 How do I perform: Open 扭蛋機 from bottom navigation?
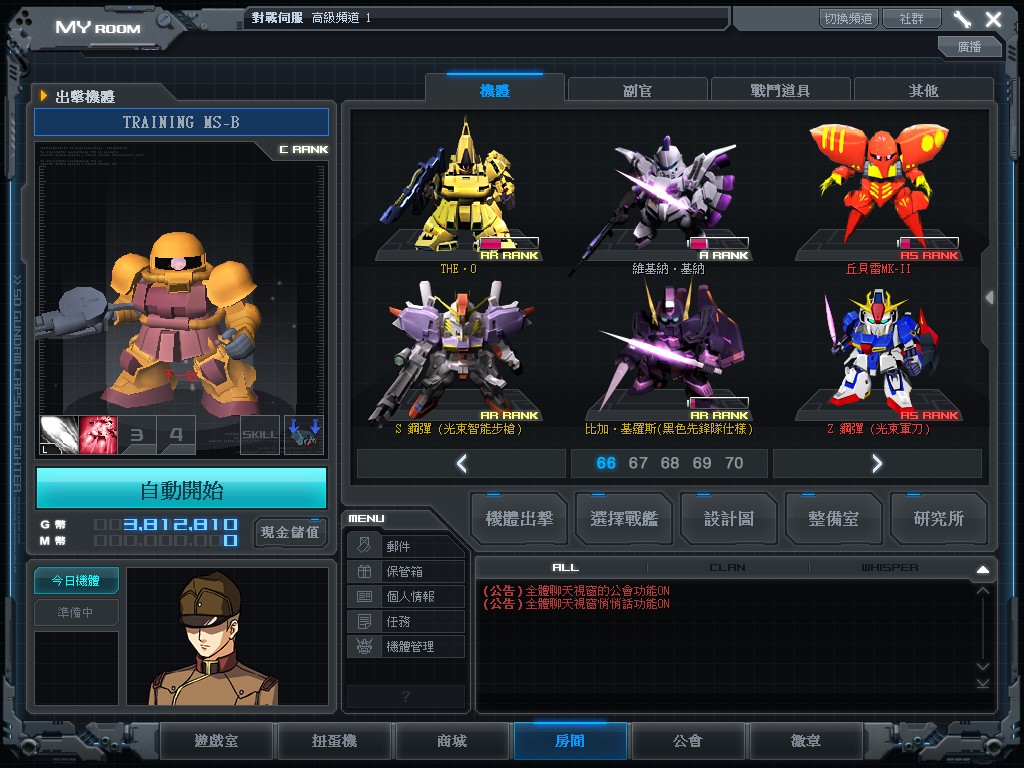pos(334,741)
